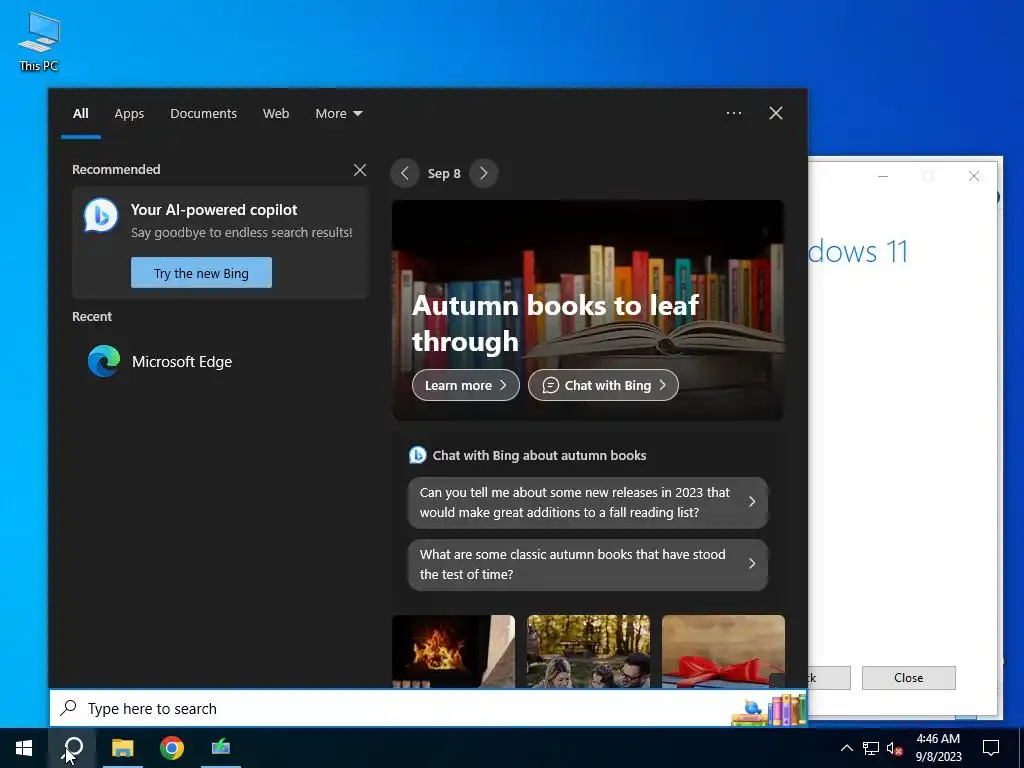Screen dimensions: 1024x768
Task: Switch to the Web search tab
Action: point(276,114)
